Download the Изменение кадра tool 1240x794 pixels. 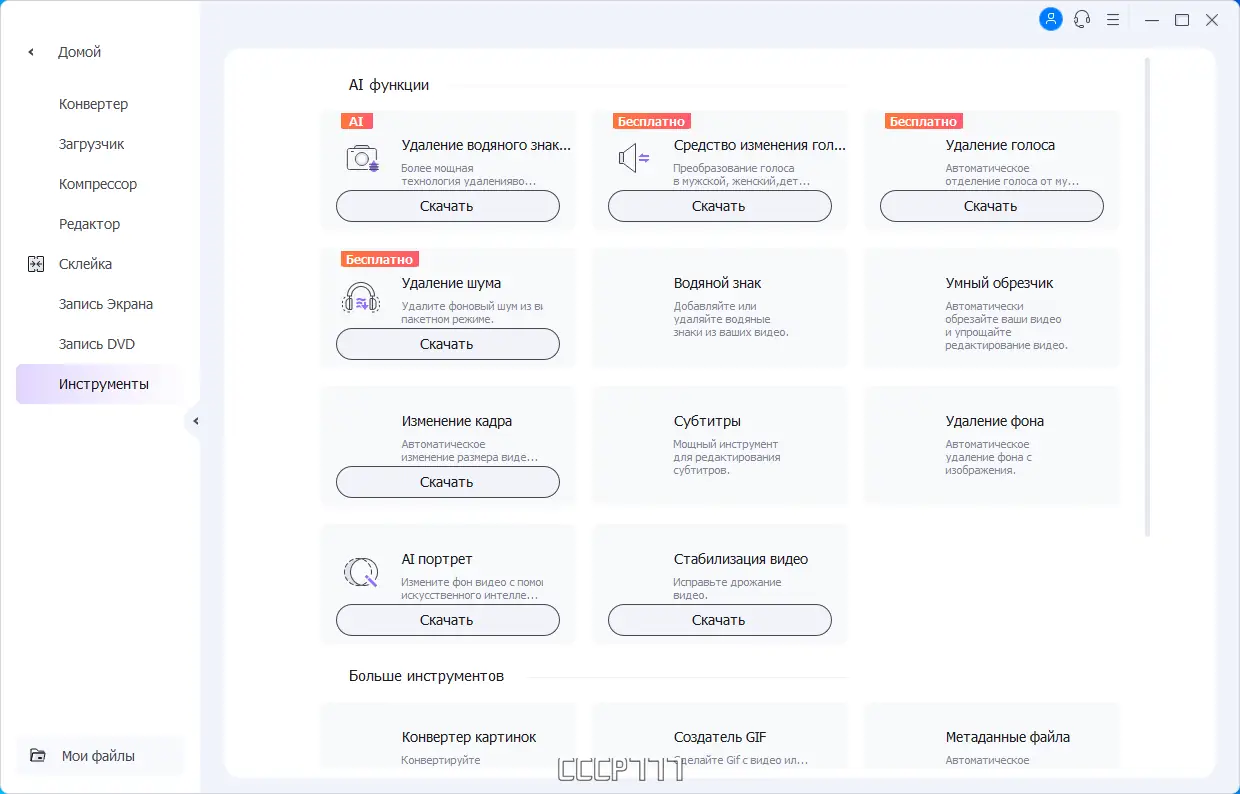click(447, 482)
